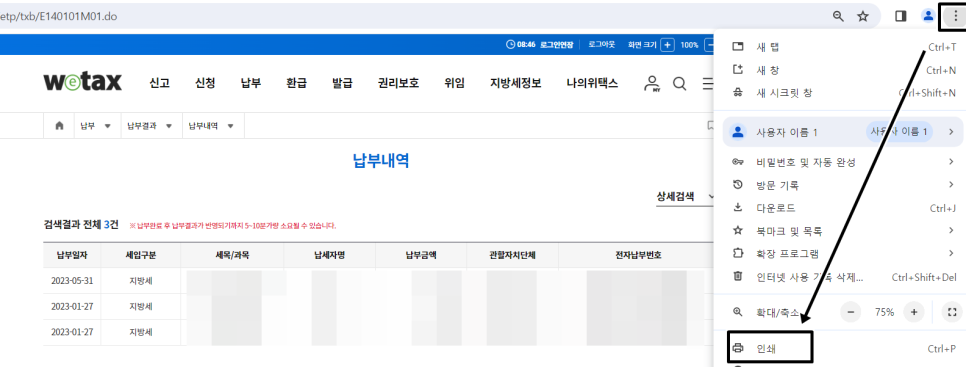Click the wetax logo
Viewport: 966px width, 367px height.
(x=83, y=82)
